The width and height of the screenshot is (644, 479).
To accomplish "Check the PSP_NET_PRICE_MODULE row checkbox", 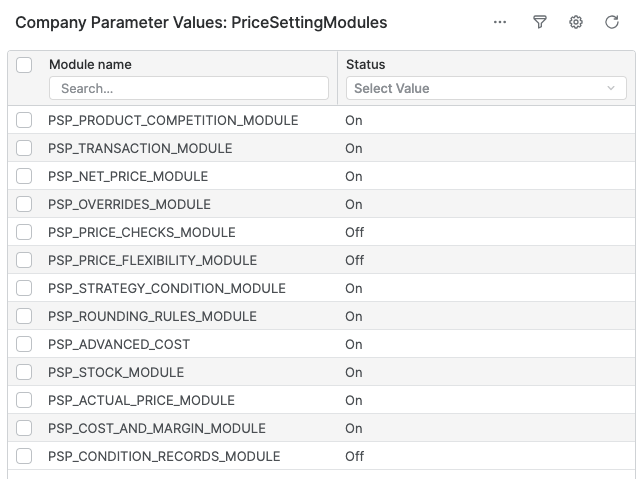I will click(24, 176).
